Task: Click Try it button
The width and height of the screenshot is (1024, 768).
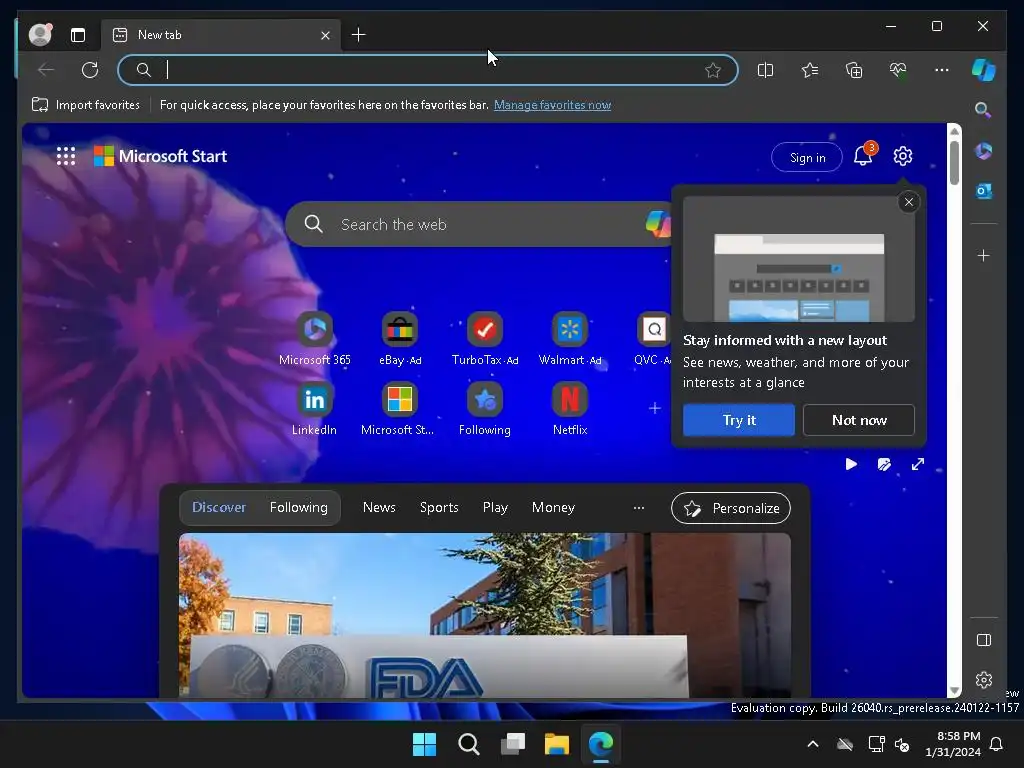Action: 739,420
